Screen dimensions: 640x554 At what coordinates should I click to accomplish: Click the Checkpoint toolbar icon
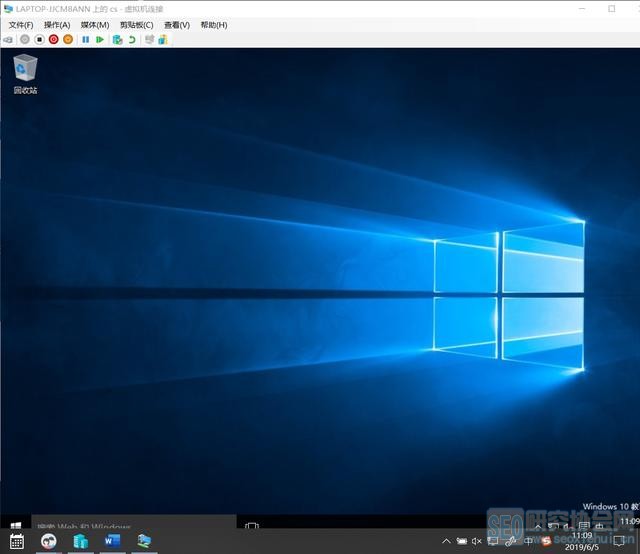pos(118,40)
